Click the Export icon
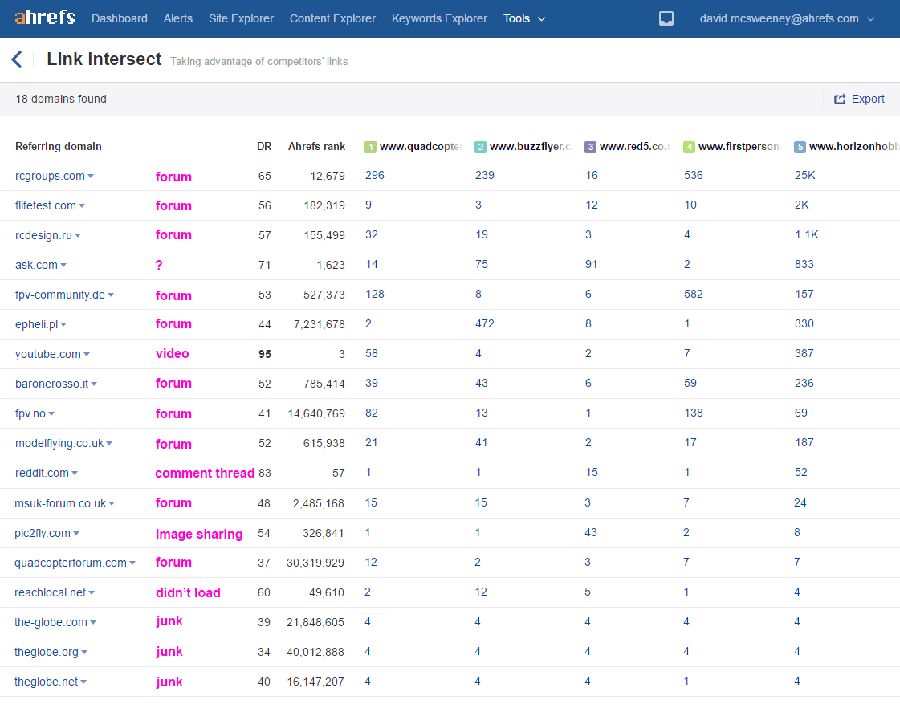 tap(839, 99)
